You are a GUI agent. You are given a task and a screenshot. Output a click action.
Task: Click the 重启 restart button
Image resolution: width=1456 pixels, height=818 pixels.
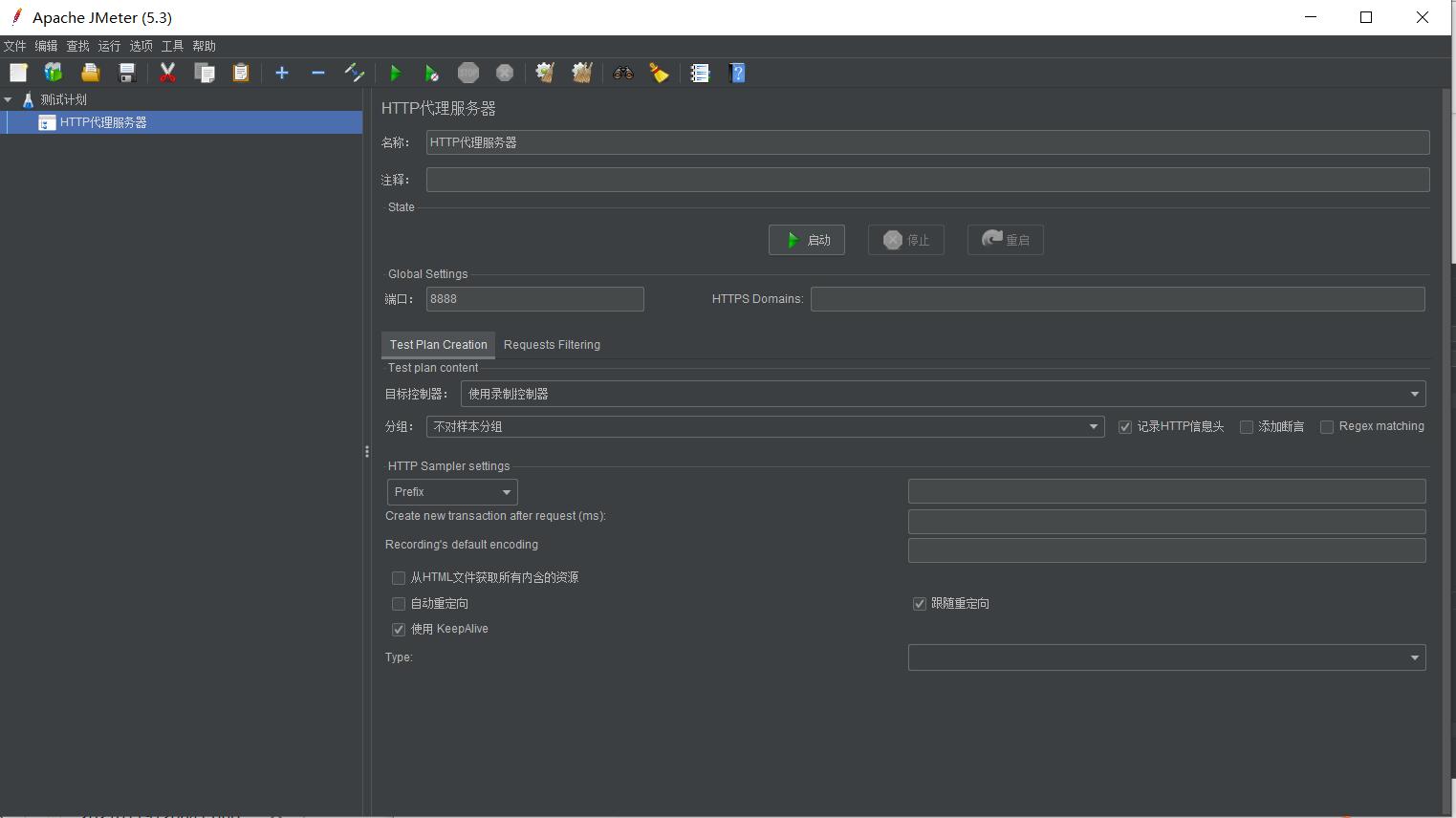[x=1006, y=240]
